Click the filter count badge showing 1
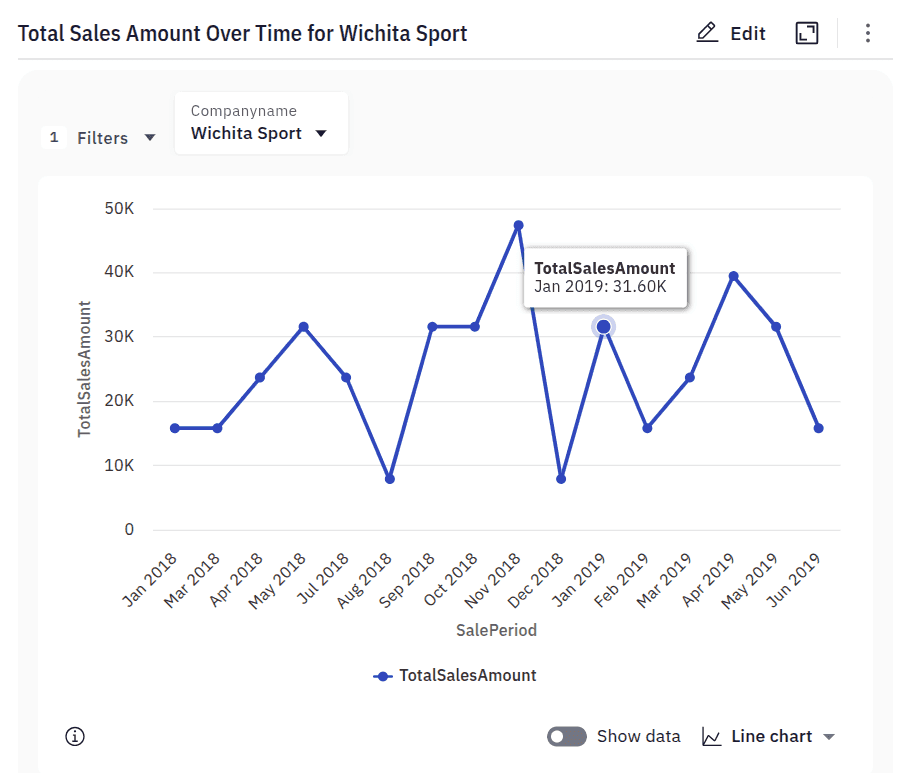Image resolution: width=907 pixels, height=773 pixels. click(x=54, y=137)
